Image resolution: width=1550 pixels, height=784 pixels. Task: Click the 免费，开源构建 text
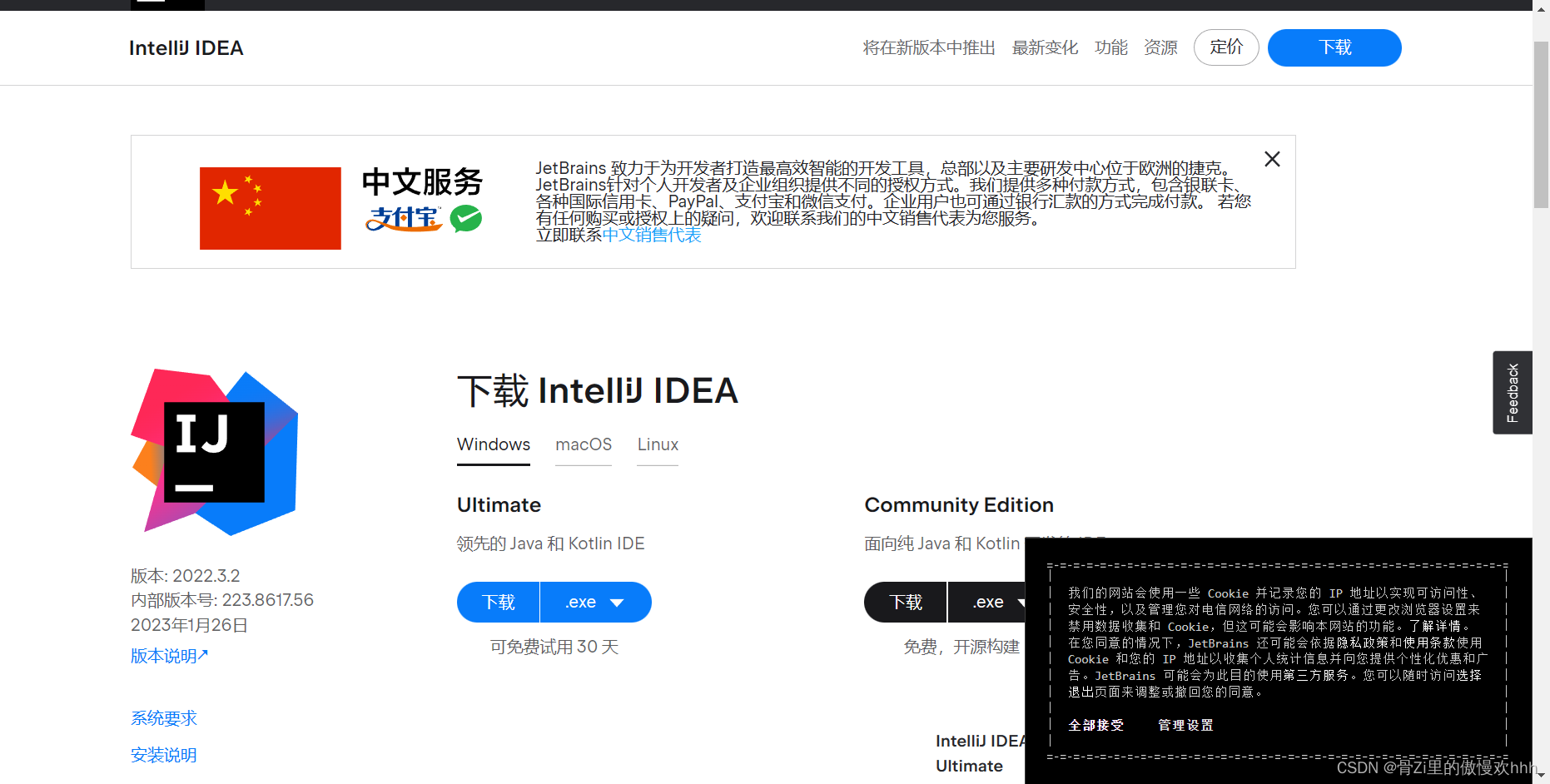pos(961,648)
